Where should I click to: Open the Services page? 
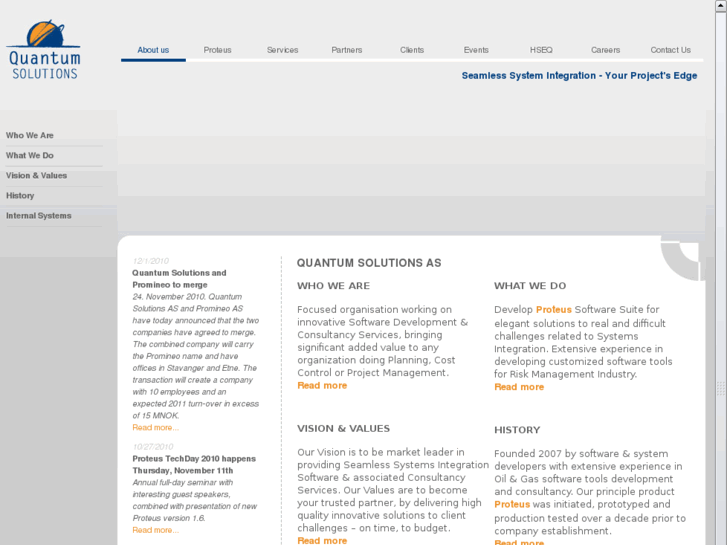pyautogui.click(x=282, y=50)
